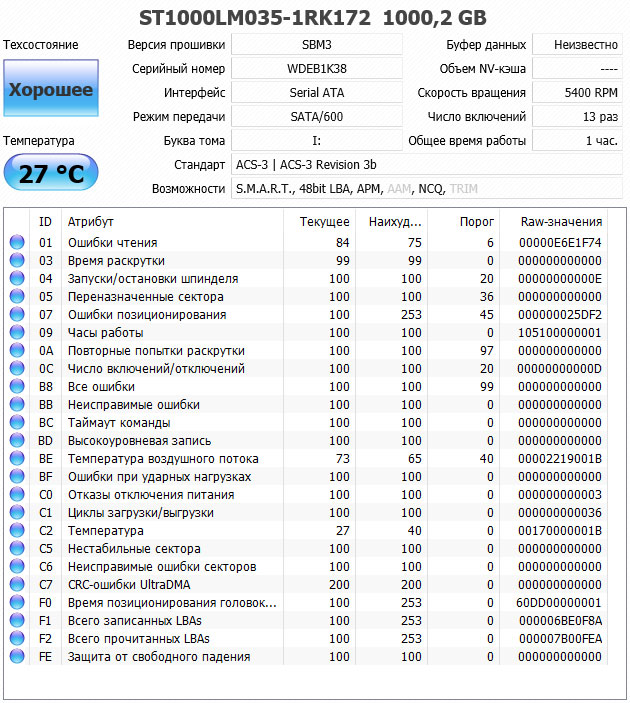Click status orb for Ошибки при ударных нагрузках
Screen dimensions: 630x703
17,476
